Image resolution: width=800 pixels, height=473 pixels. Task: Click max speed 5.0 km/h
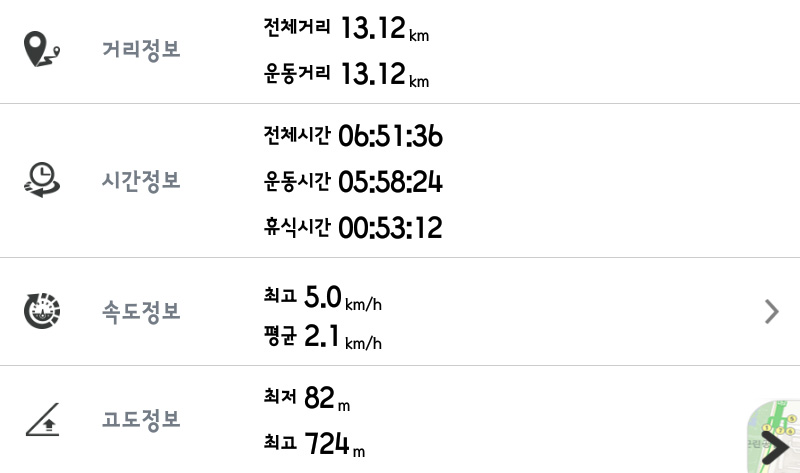pyautogui.click(x=343, y=297)
